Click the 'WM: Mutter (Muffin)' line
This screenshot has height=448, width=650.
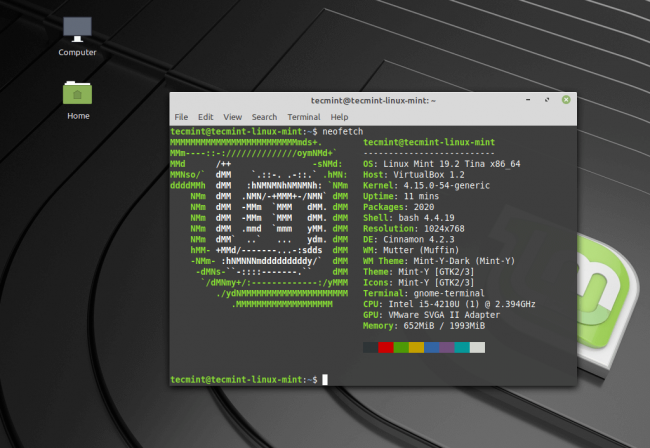click(x=411, y=250)
